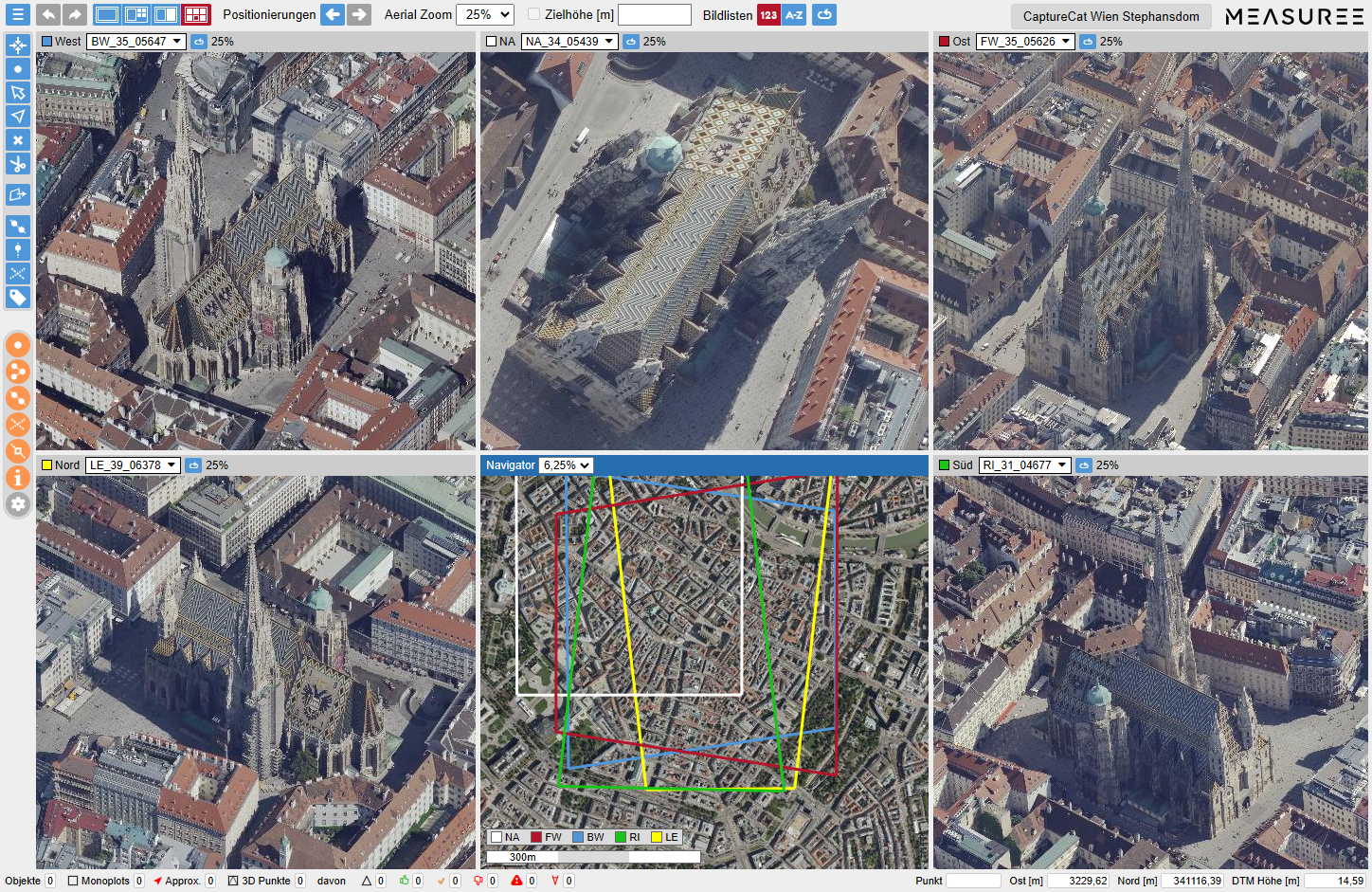This screenshot has width=1372, height=892.
Task: Toggle the FW footprint in Navigator legend
Action: tap(536, 837)
